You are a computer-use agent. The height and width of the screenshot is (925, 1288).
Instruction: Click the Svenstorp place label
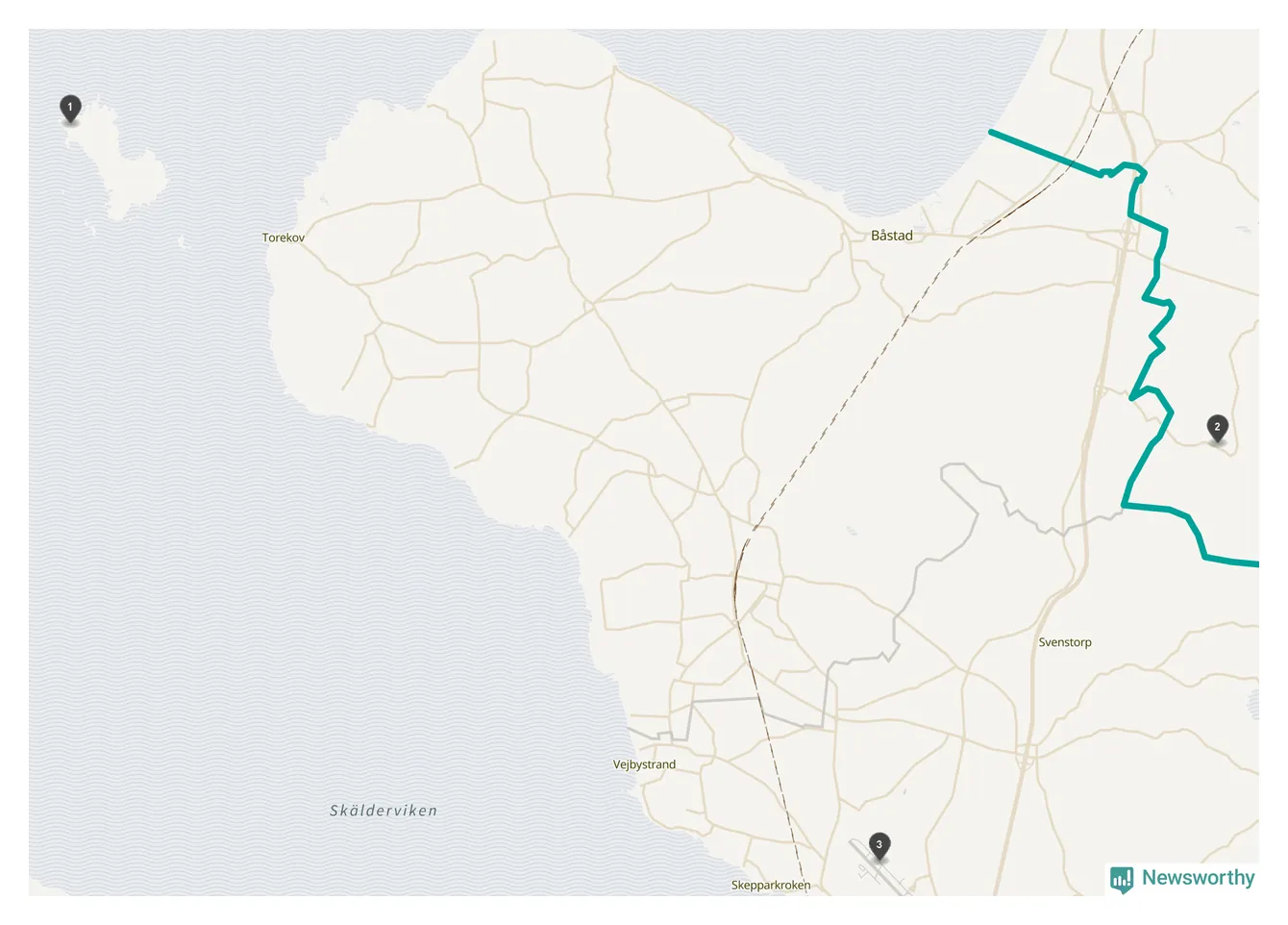pyautogui.click(x=1065, y=642)
